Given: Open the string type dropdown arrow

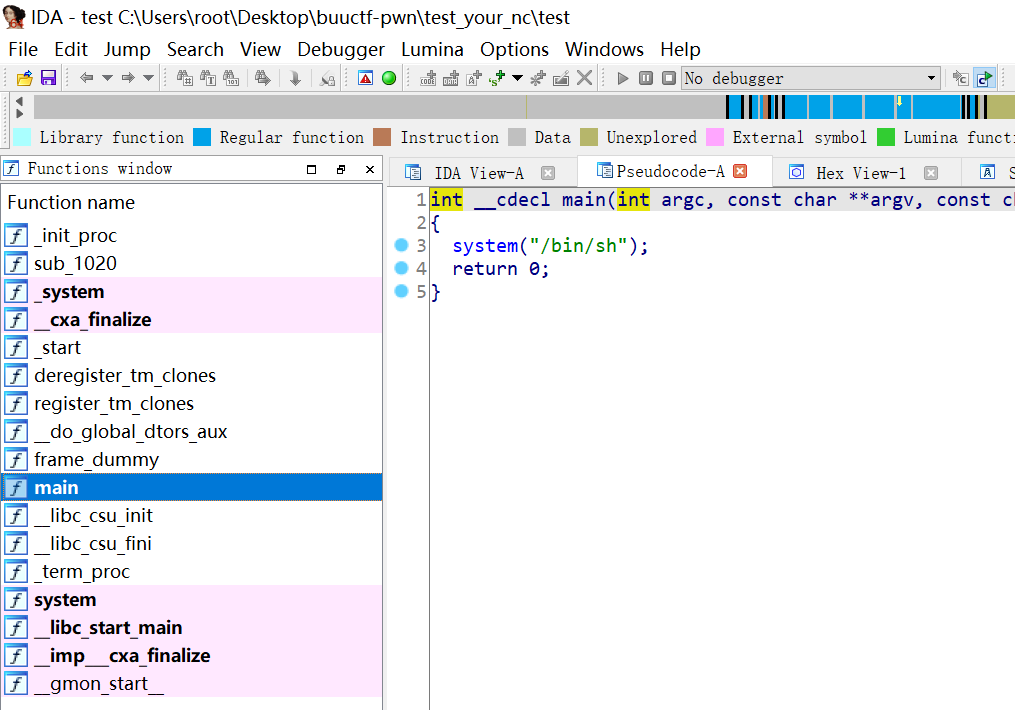Looking at the screenshot, I should click(x=517, y=78).
